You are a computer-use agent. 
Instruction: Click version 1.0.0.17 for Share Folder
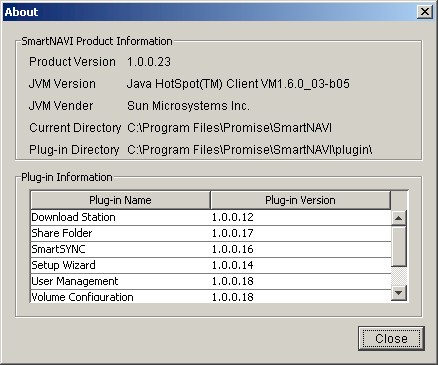click(x=233, y=233)
